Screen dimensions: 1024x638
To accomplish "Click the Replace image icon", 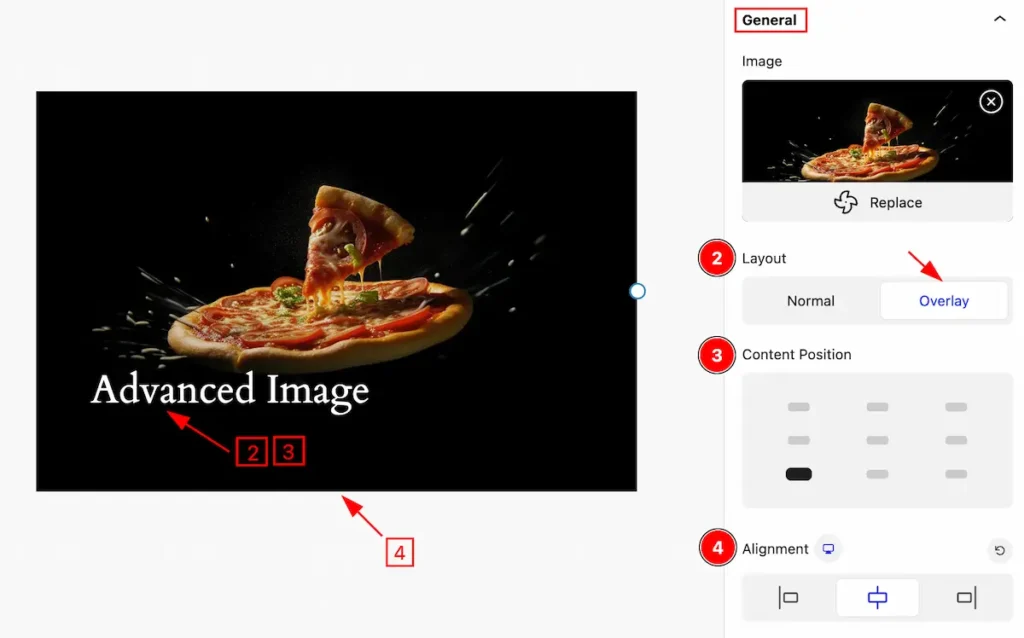I will pos(846,202).
